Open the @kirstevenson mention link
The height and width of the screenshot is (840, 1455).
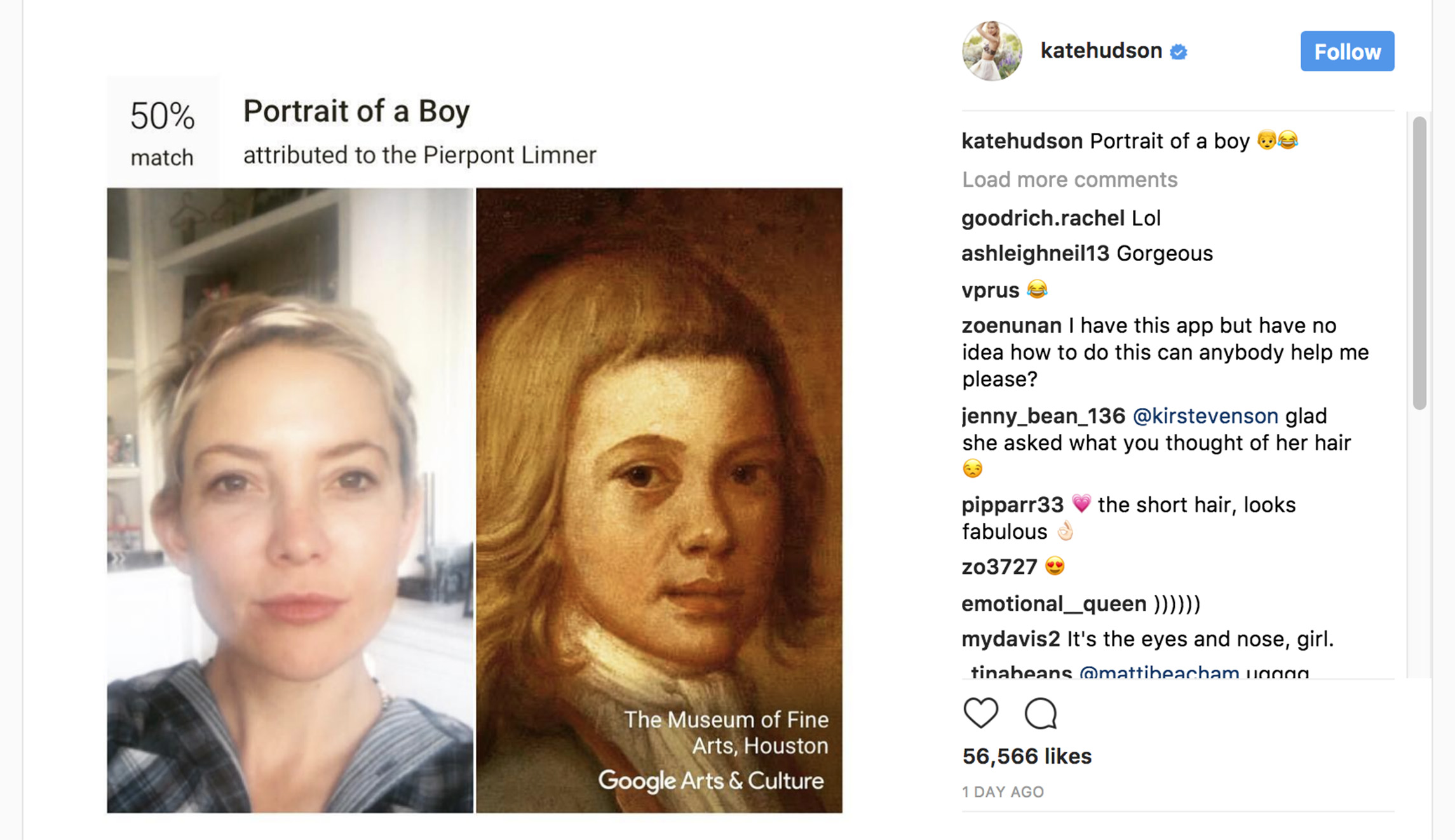(x=1205, y=416)
